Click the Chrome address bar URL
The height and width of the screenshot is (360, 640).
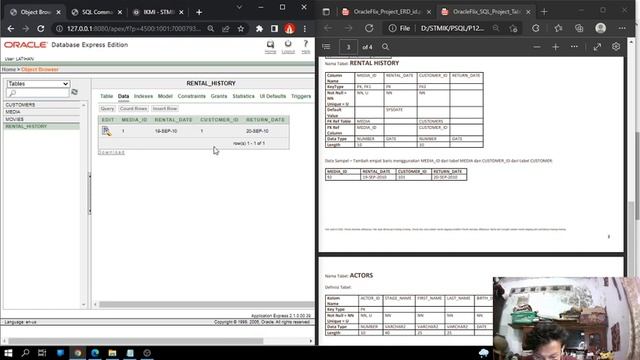pyautogui.click(x=134, y=29)
